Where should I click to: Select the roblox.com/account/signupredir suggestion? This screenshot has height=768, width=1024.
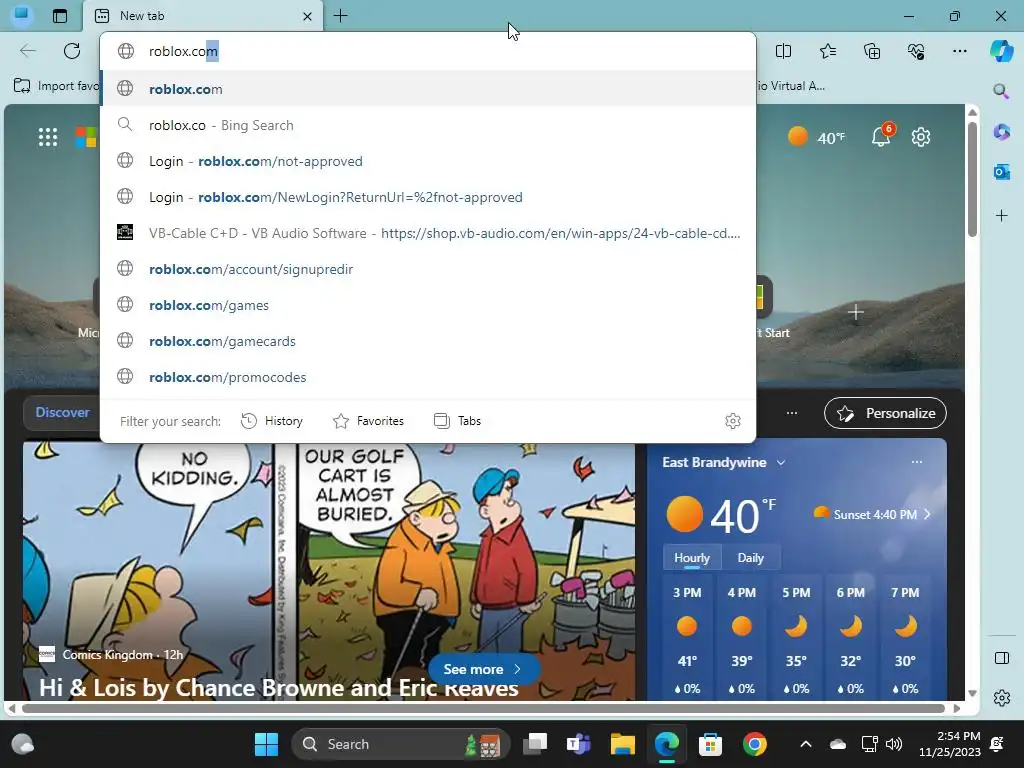point(428,268)
